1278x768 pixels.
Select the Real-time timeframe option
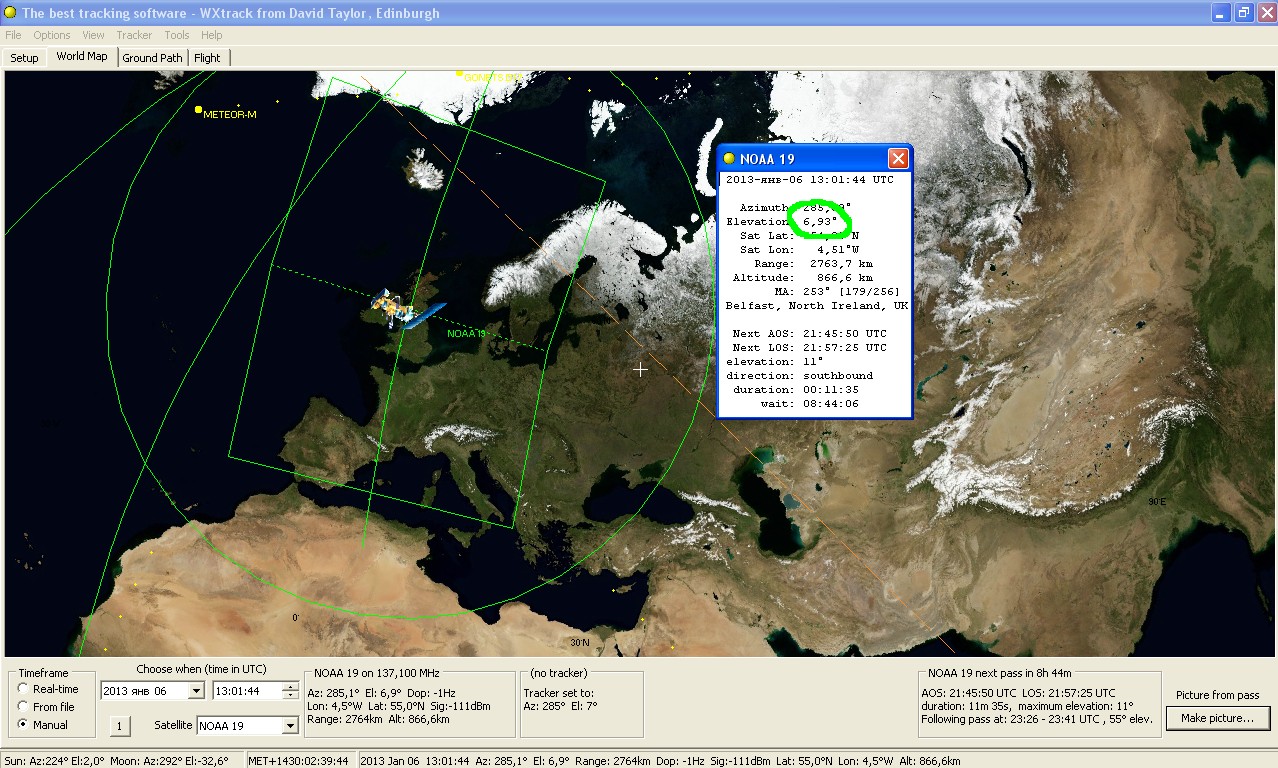click(24, 689)
